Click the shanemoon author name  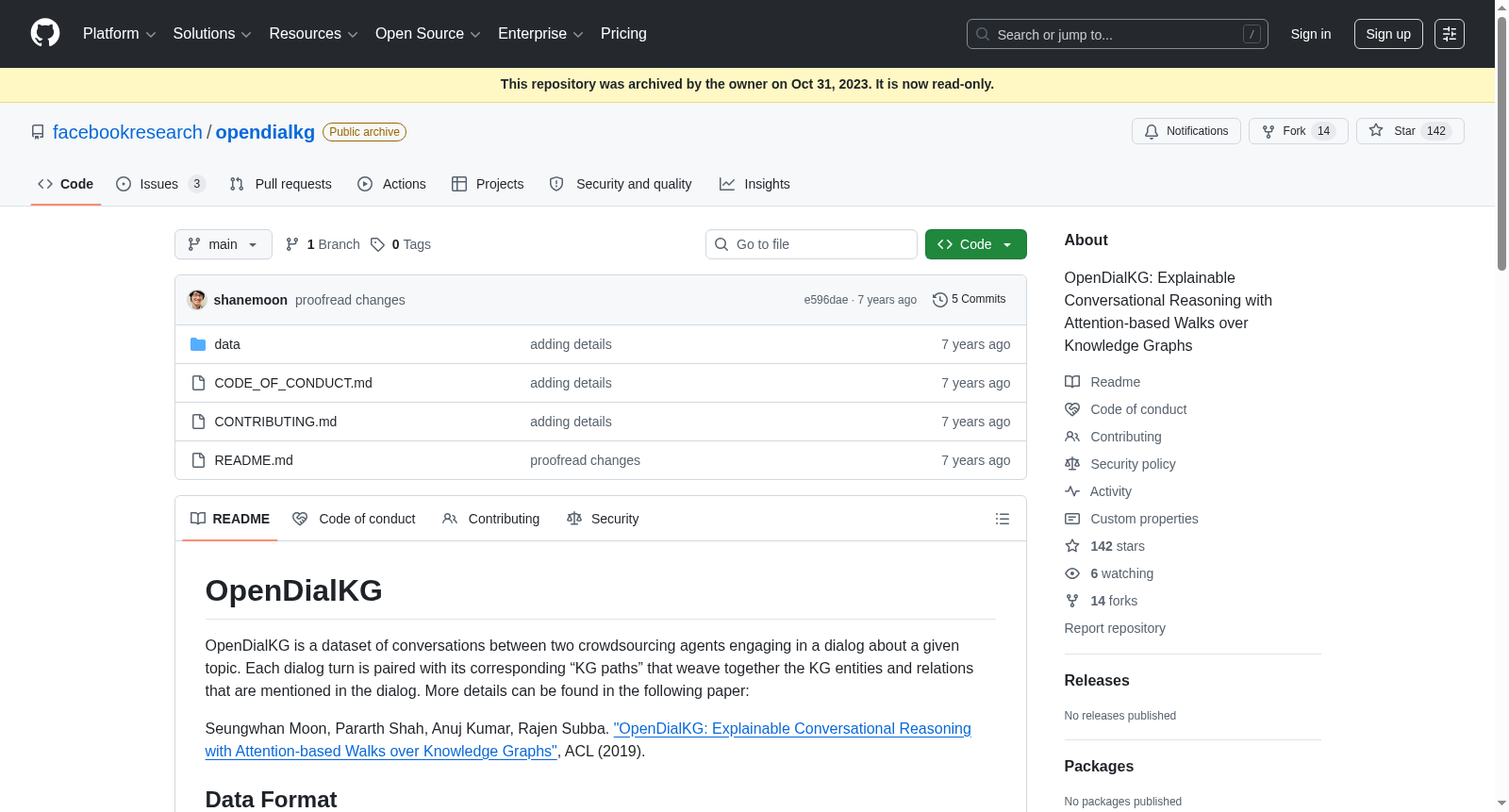click(x=251, y=300)
